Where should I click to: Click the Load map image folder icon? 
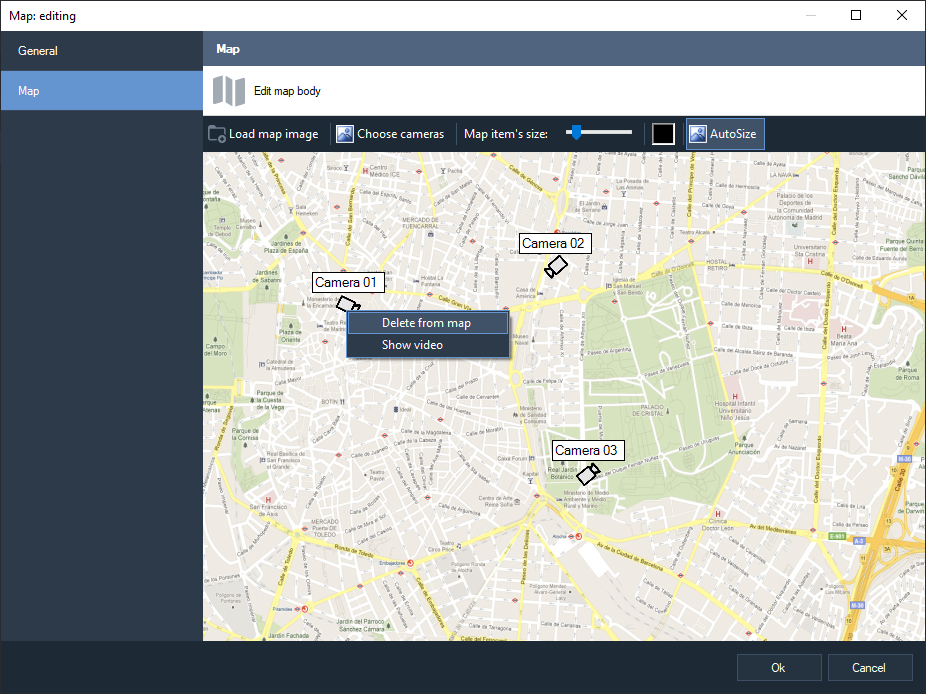[217, 134]
